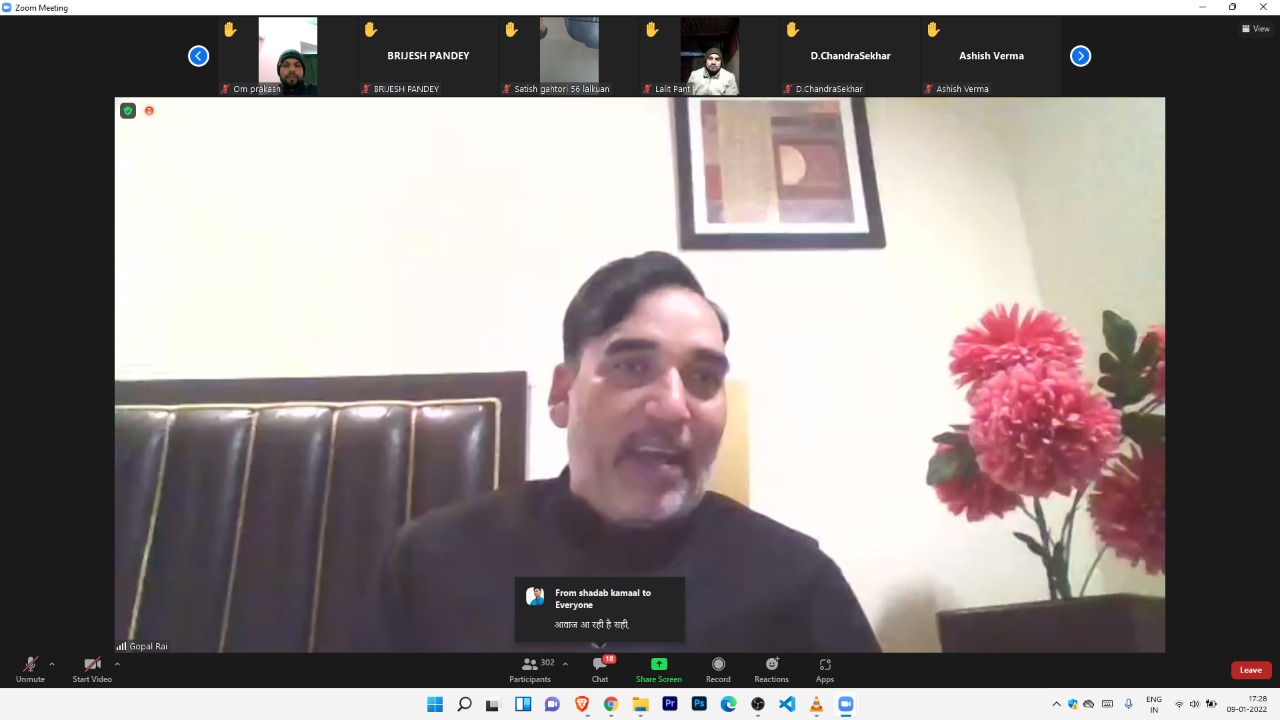Leave the meeting
This screenshot has height=720, width=1280.
coord(1250,670)
